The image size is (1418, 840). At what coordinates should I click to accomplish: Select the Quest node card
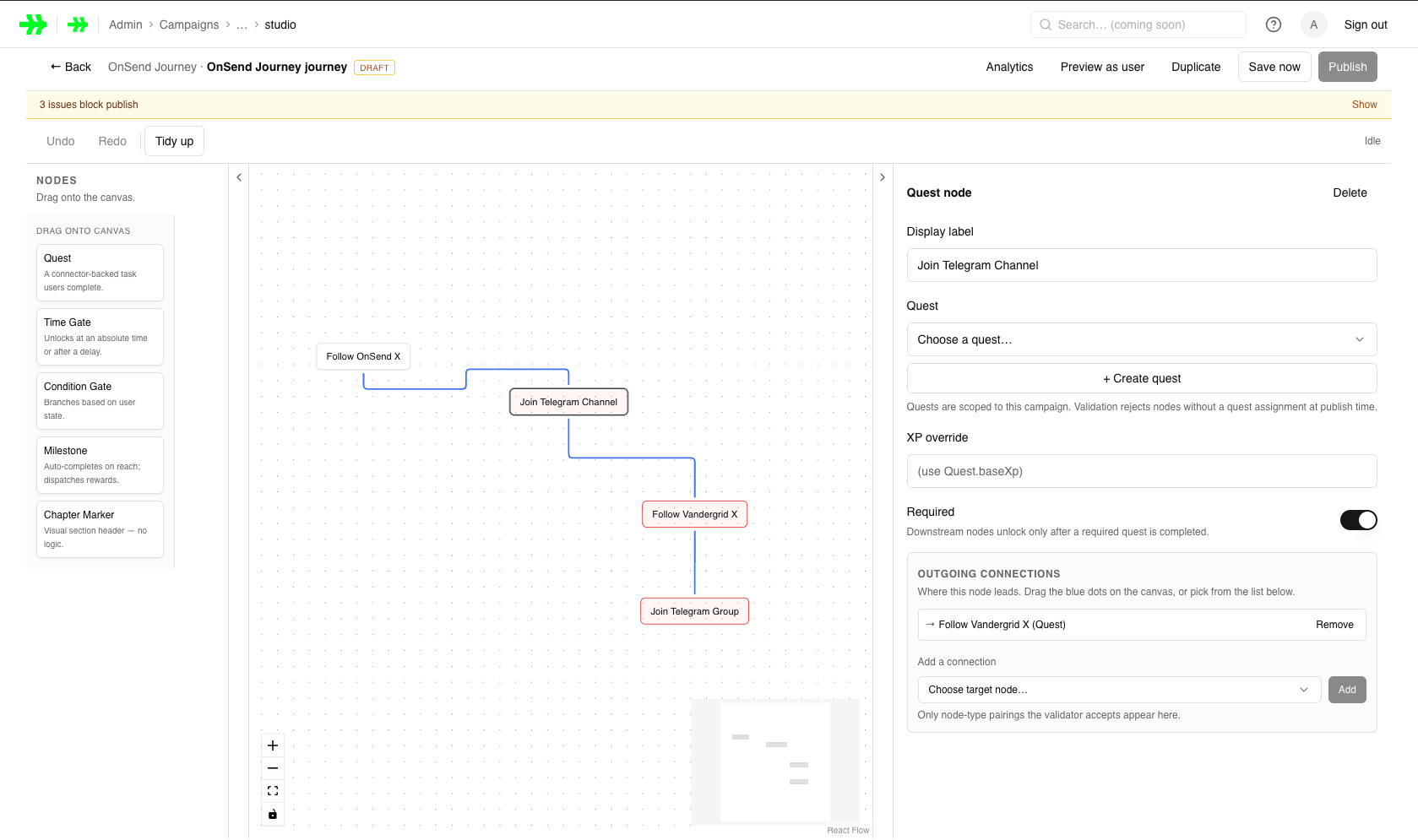click(x=100, y=273)
